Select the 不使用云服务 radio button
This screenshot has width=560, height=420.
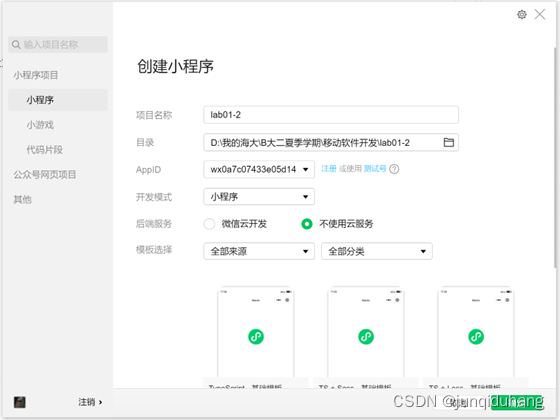[x=307, y=224]
